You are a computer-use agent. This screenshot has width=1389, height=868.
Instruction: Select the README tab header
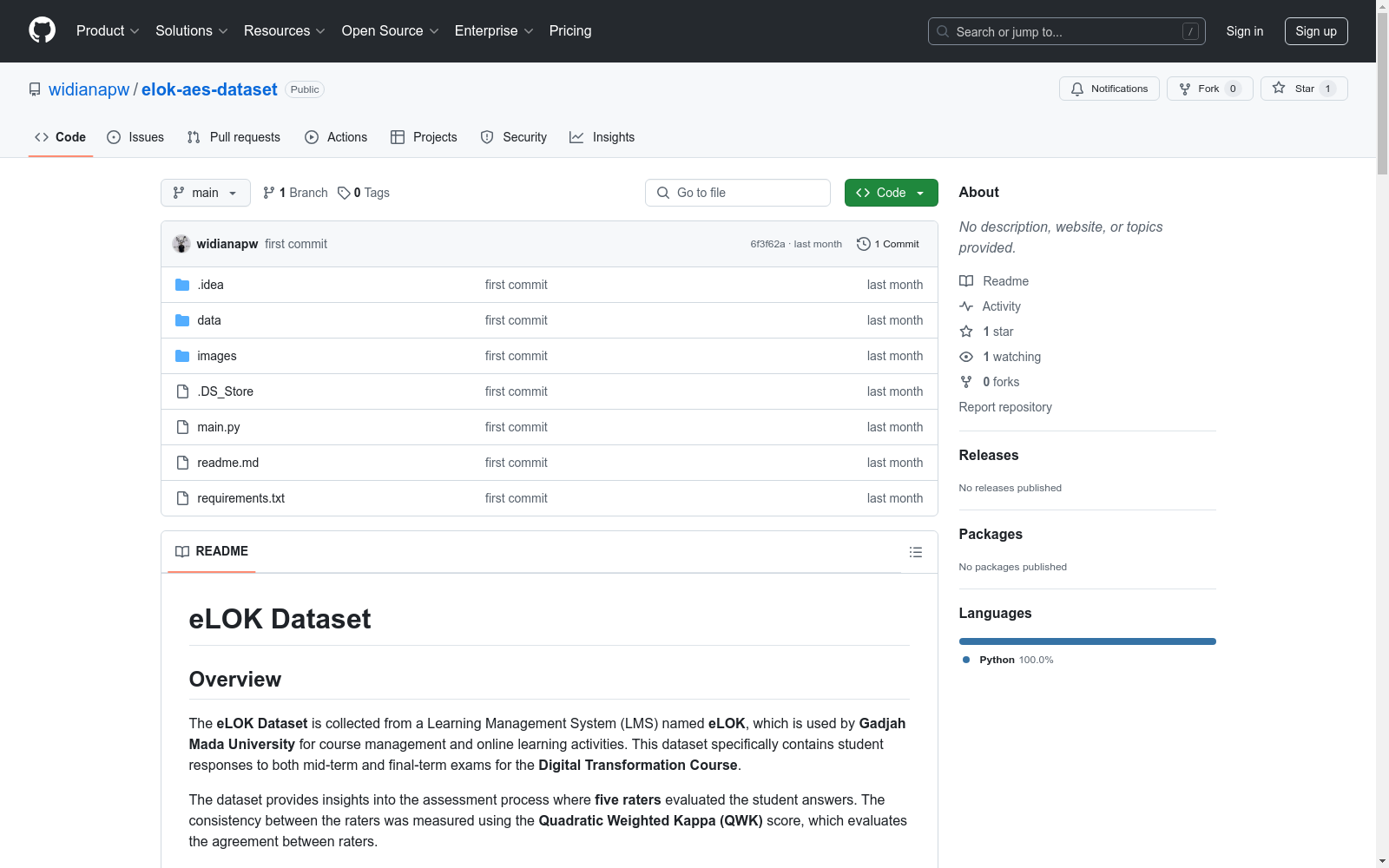(x=212, y=551)
